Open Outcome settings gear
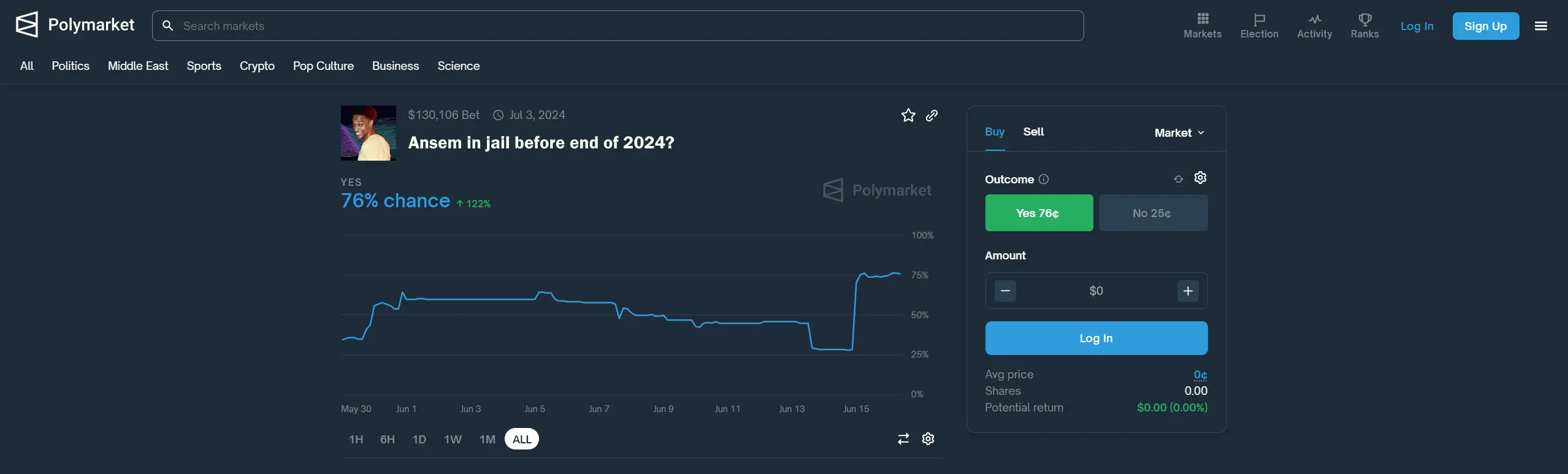This screenshot has width=1568, height=474. pos(1200,178)
